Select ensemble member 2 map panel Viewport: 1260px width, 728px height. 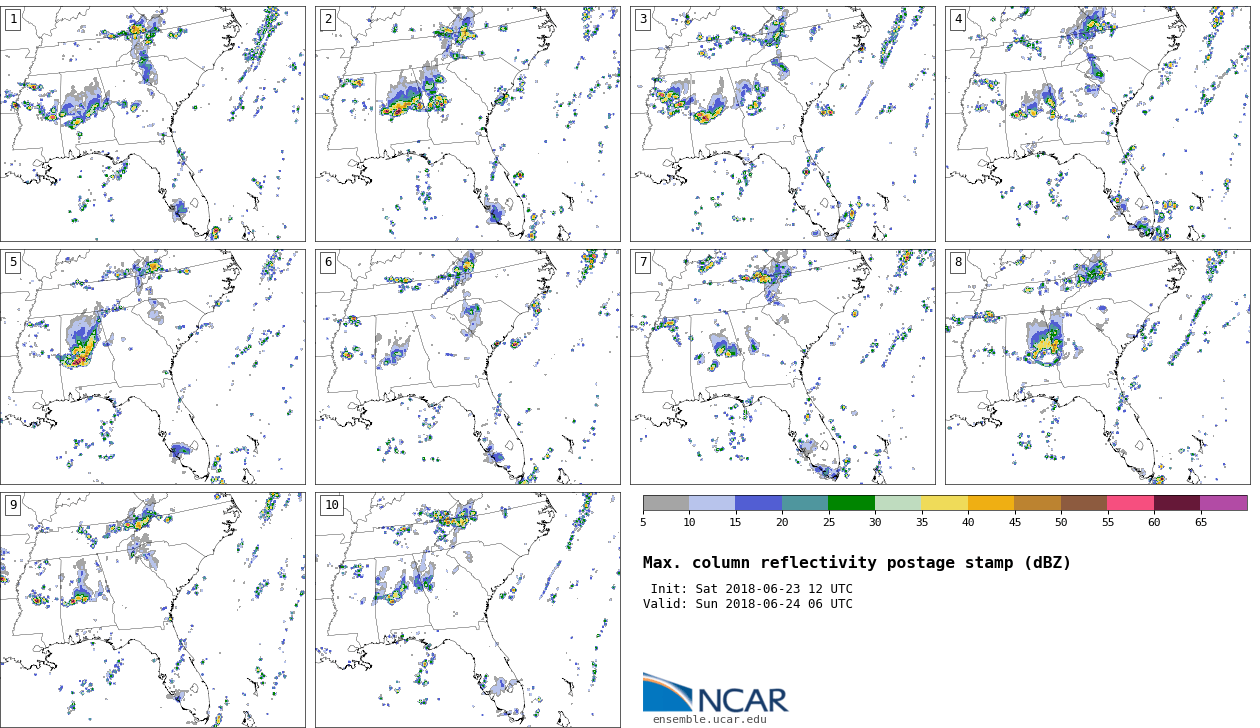[468, 124]
